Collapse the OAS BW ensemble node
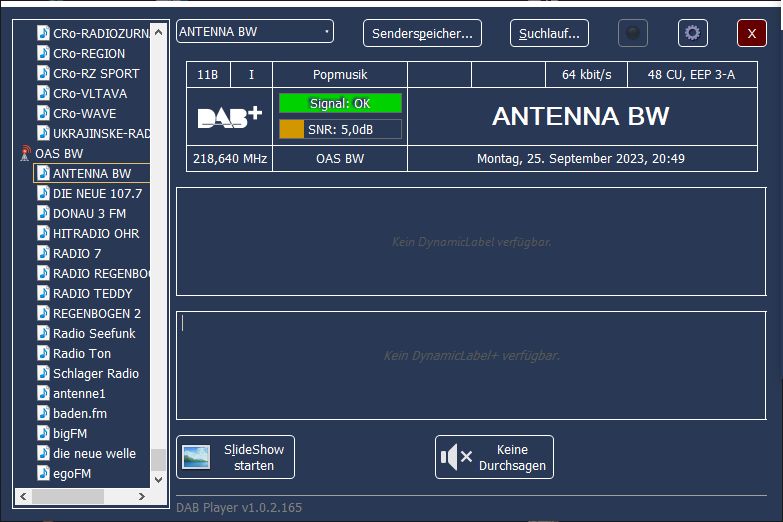 [59, 153]
